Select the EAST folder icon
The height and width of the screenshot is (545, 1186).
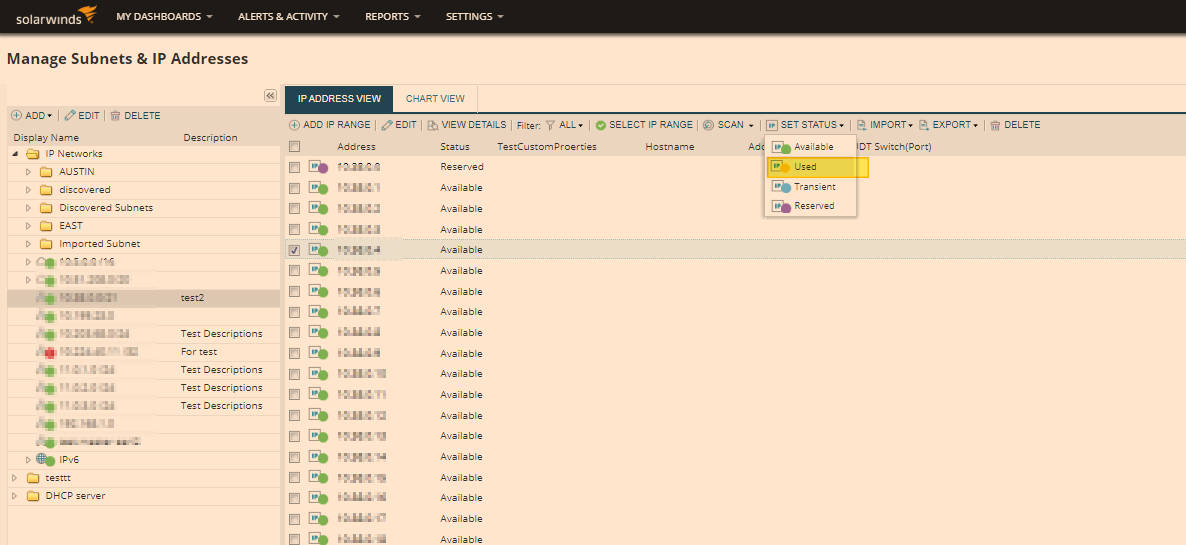(x=46, y=226)
